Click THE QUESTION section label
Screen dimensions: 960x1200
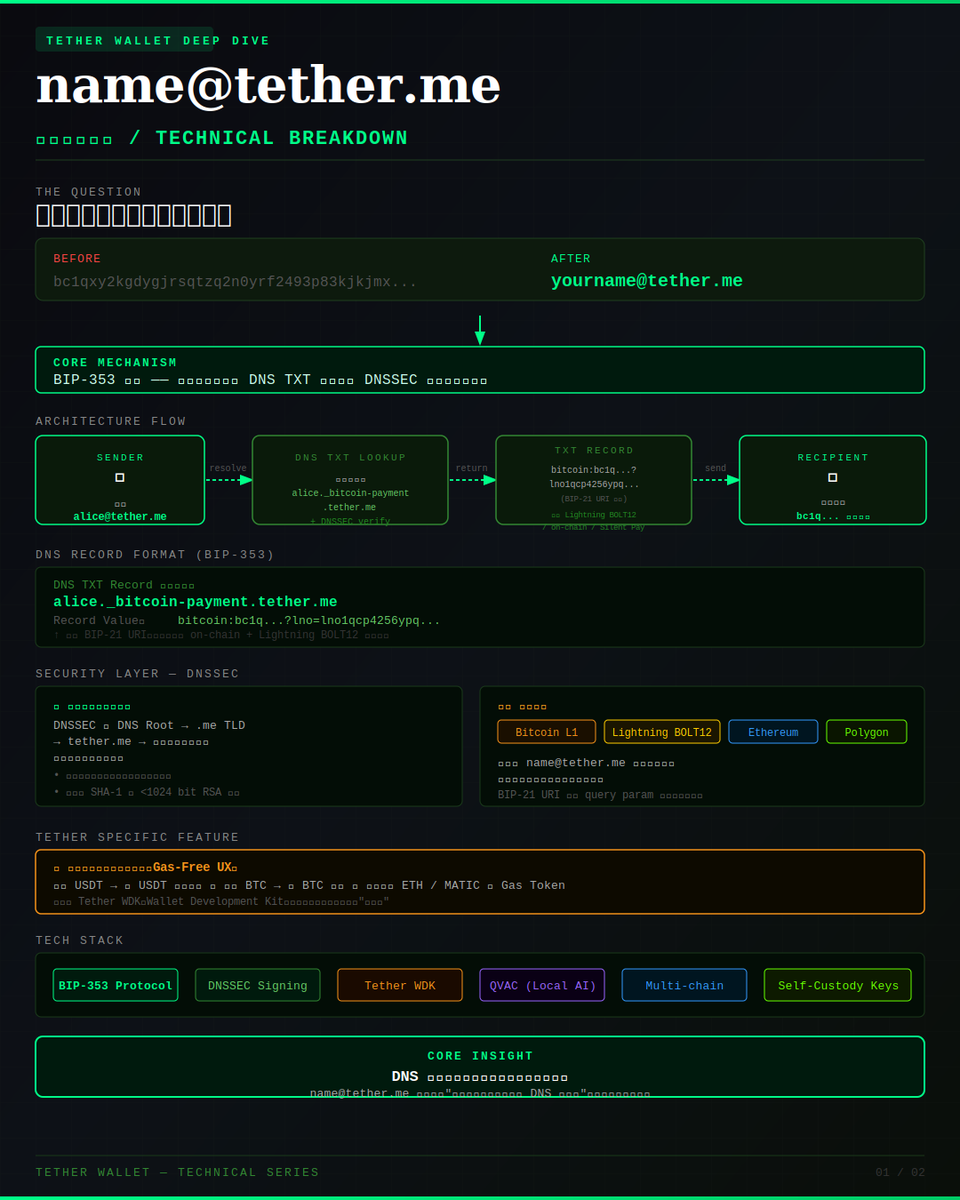click(x=89, y=192)
